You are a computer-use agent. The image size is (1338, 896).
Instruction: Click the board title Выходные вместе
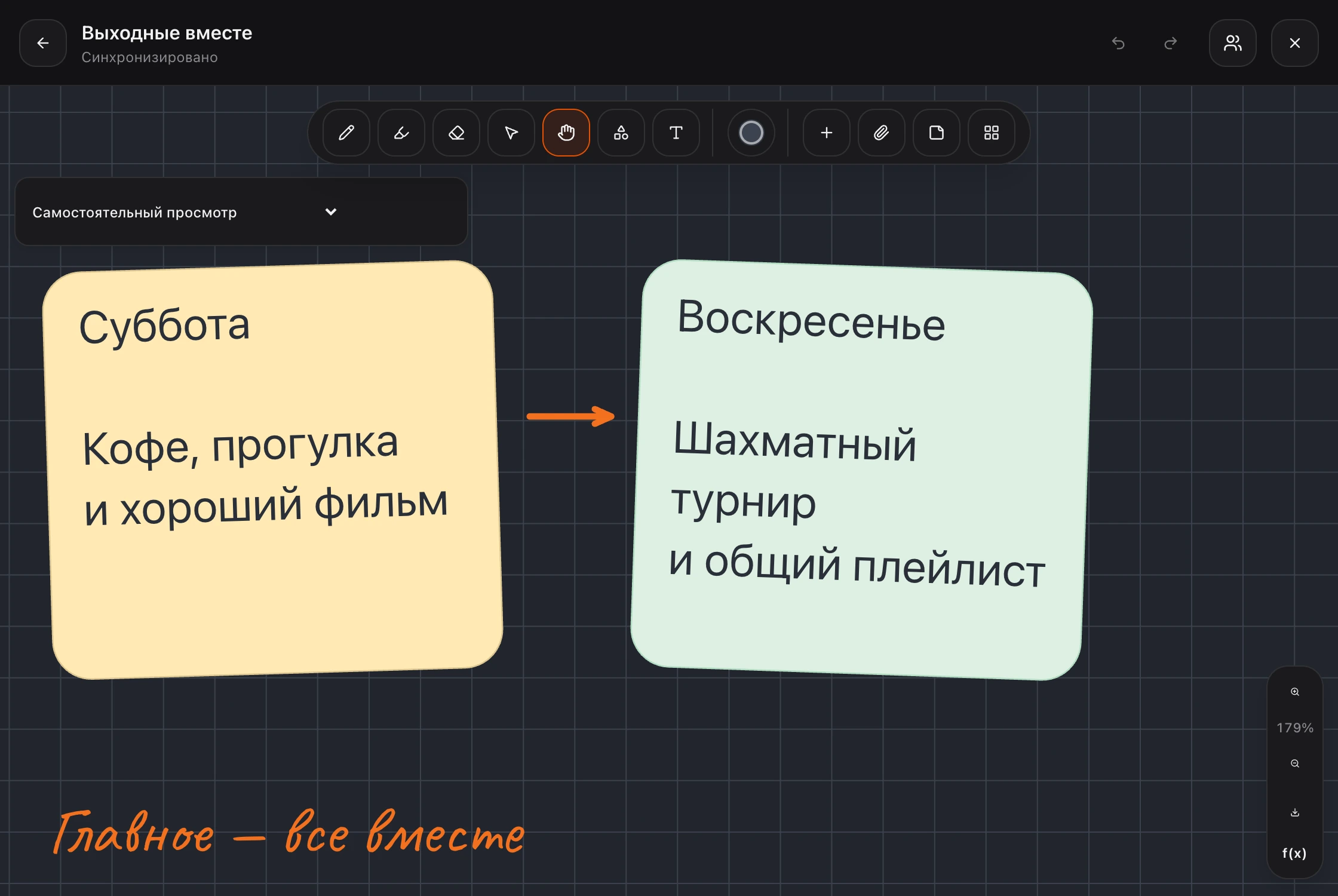click(x=167, y=33)
